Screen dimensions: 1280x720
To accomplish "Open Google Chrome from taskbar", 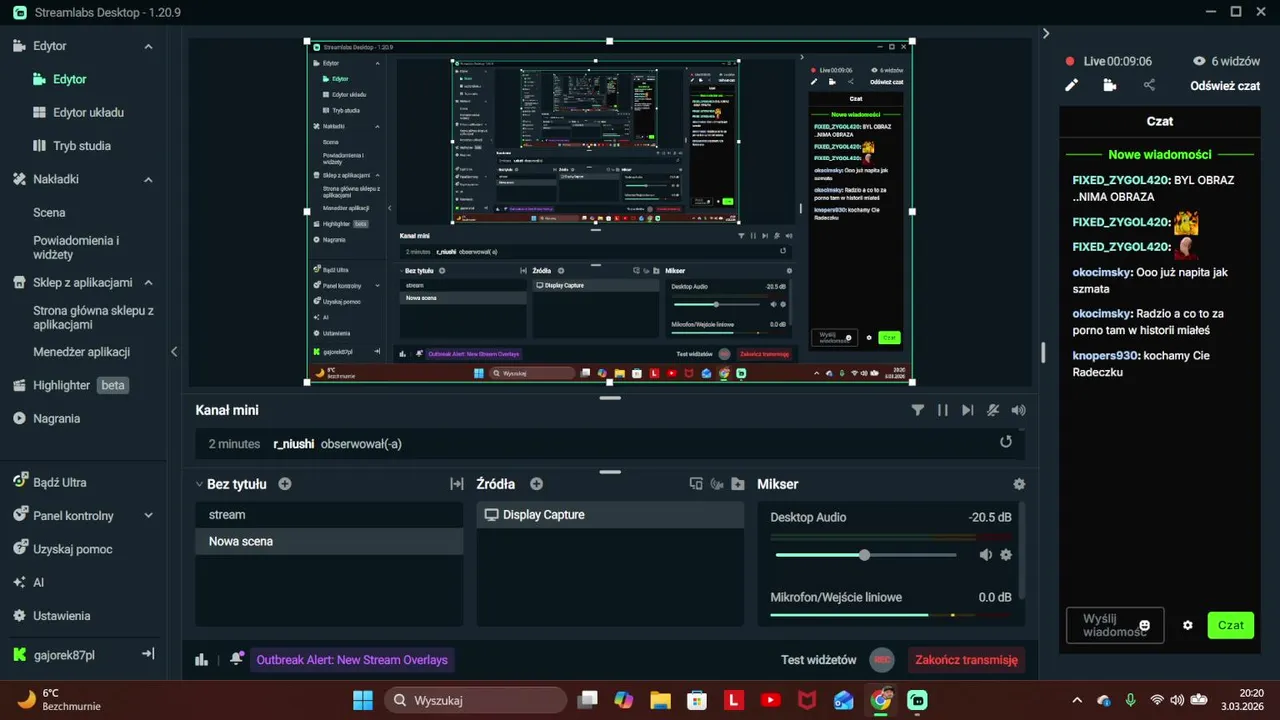I will click(x=880, y=700).
